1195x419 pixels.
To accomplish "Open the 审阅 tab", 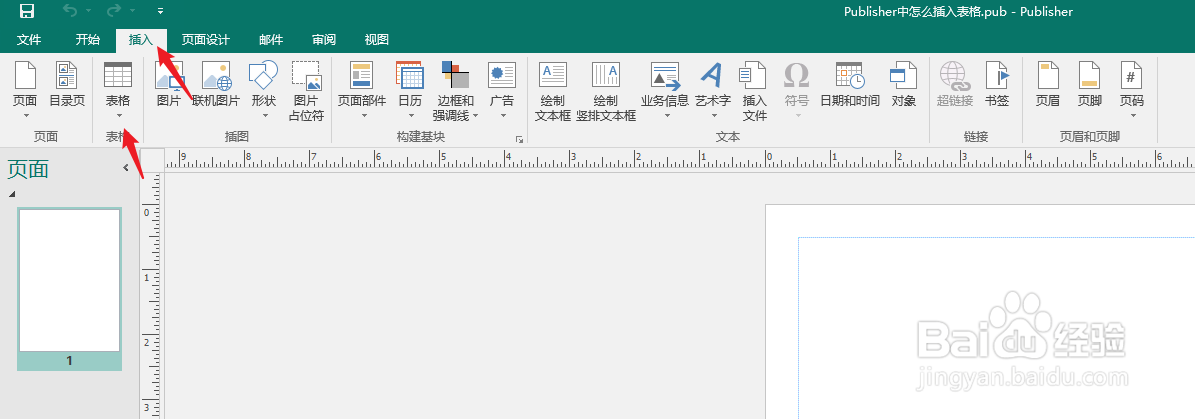I will 324,40.
